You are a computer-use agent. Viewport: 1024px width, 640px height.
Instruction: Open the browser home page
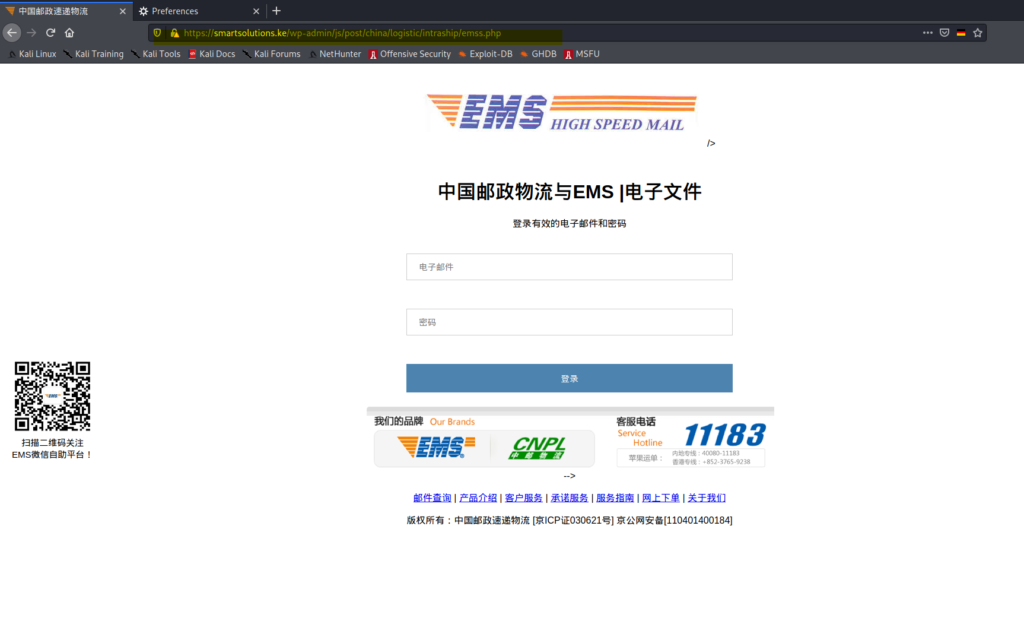click(69, 33)
